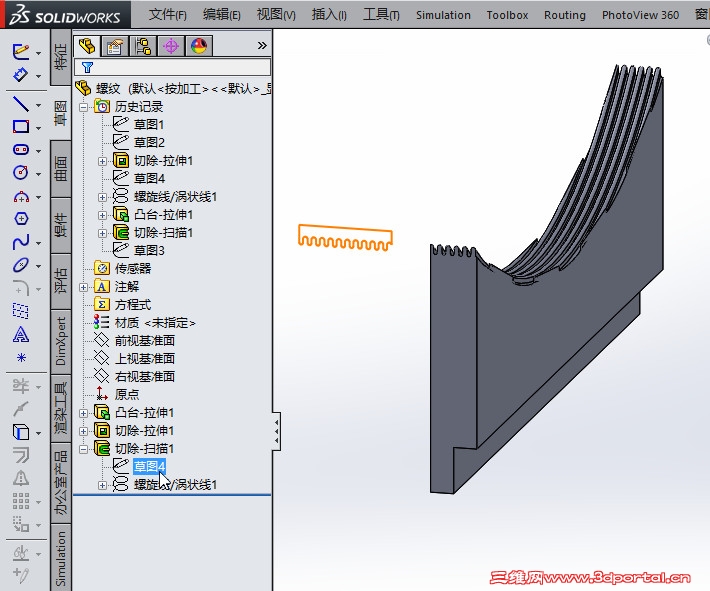The image size is (710, 591).
Task: Open the Circle tool dropdown arrow
Action: click(38, 174)
